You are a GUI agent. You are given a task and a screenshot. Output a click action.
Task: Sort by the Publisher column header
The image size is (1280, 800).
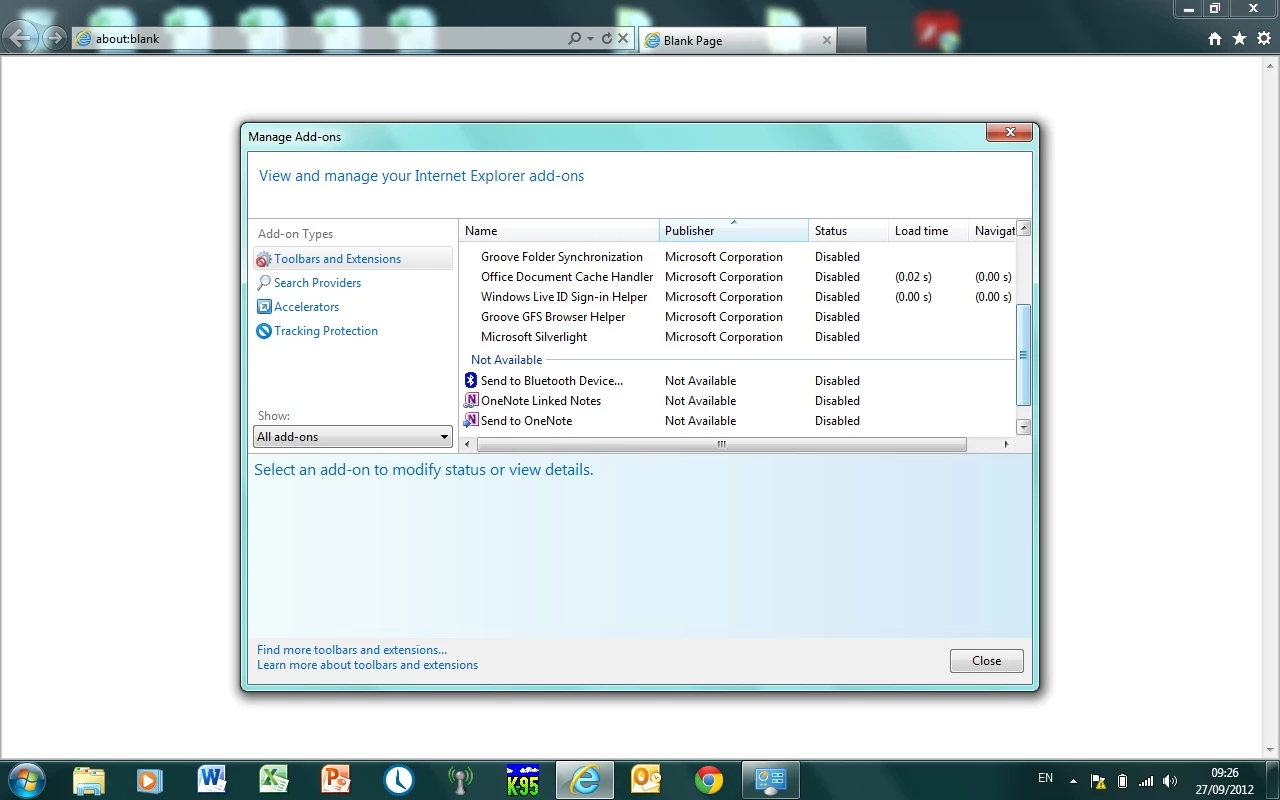click(x=734, y=230)
